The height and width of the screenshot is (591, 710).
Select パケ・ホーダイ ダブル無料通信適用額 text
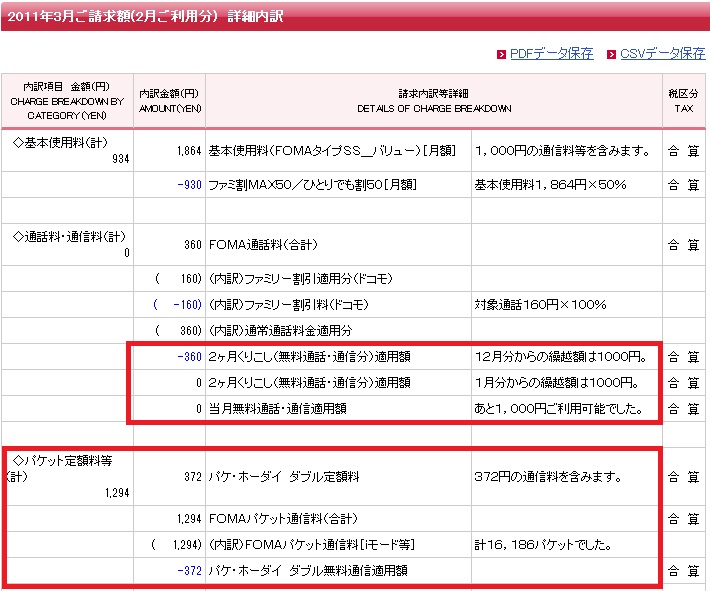[308, 571]
